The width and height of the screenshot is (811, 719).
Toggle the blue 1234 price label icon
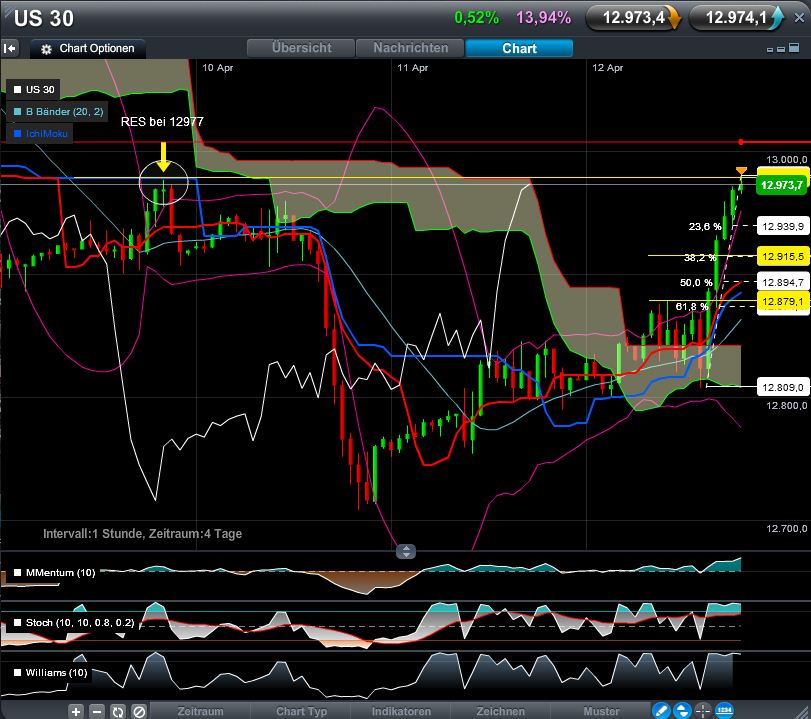724,711
